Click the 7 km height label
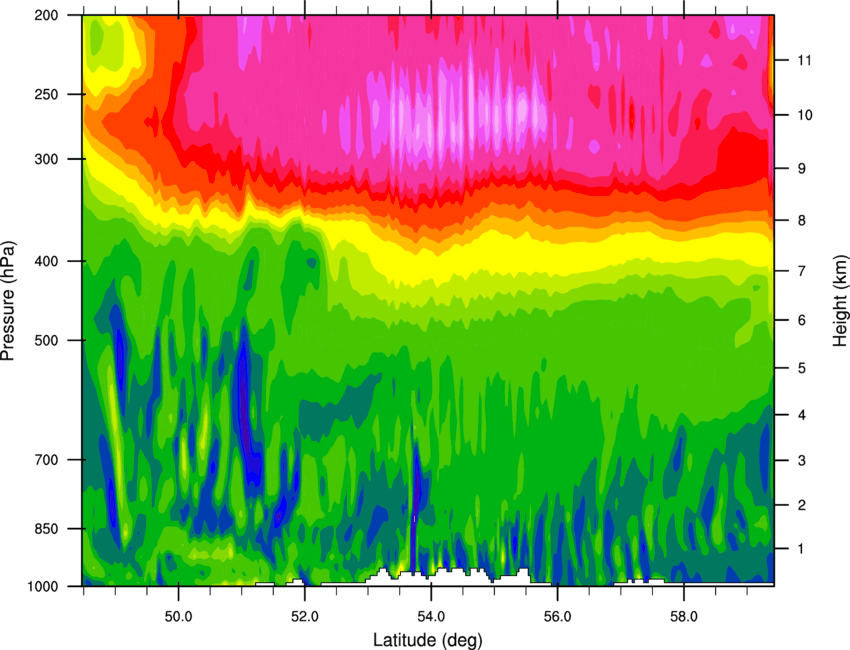This screenshot has height=650, width=850. tap(802, 271)
